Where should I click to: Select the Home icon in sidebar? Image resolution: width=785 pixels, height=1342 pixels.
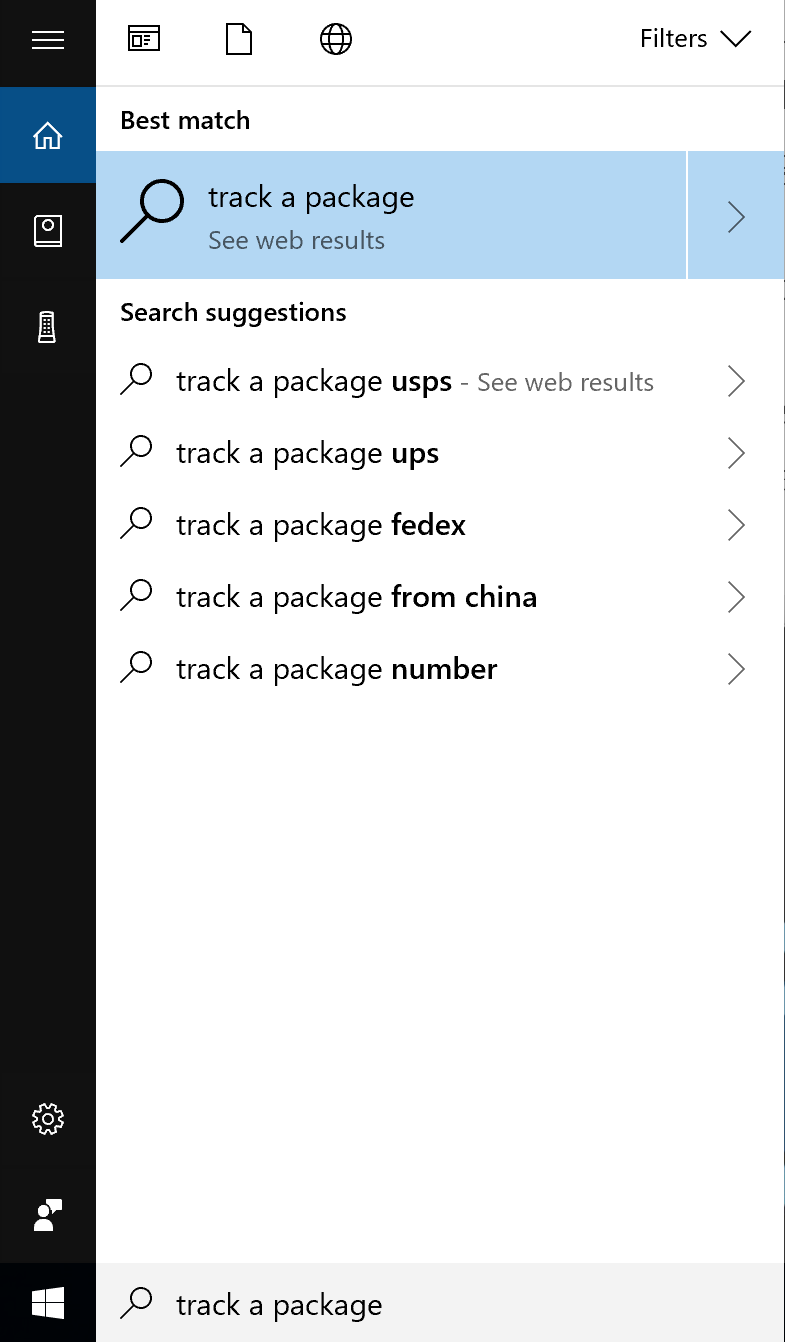tap(48, 136)
